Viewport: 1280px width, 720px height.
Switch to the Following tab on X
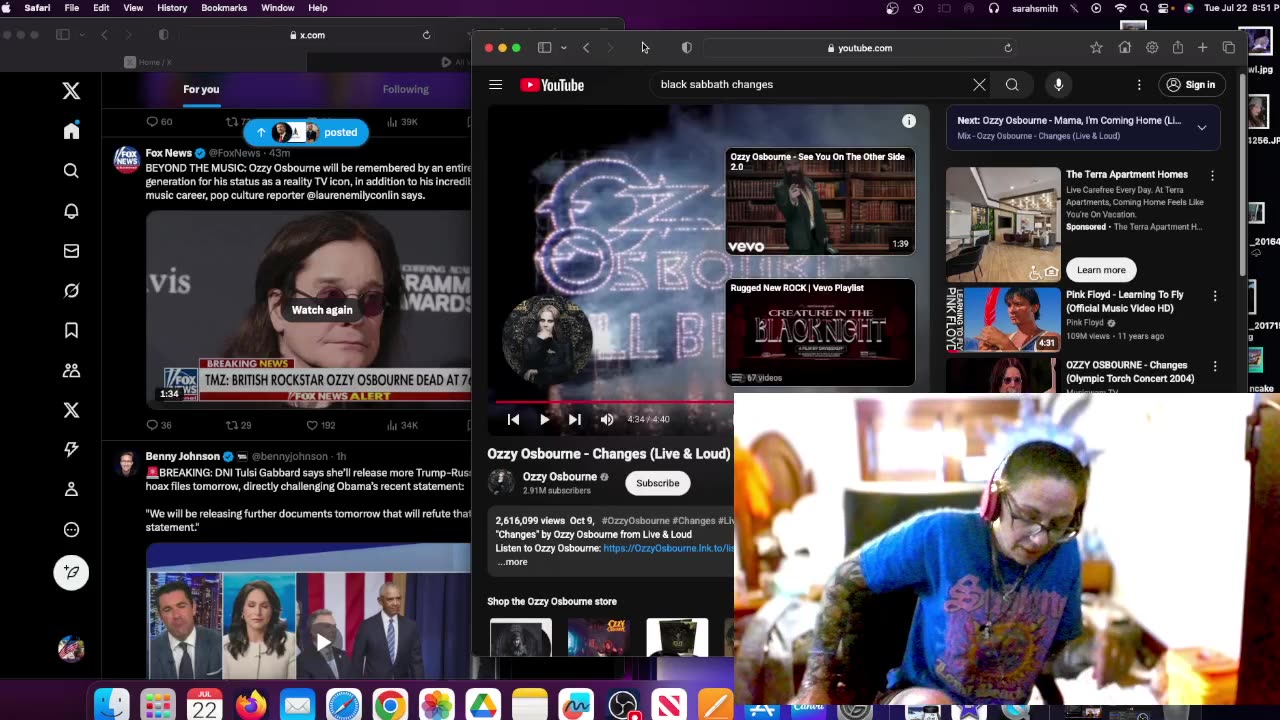[405, 89]
